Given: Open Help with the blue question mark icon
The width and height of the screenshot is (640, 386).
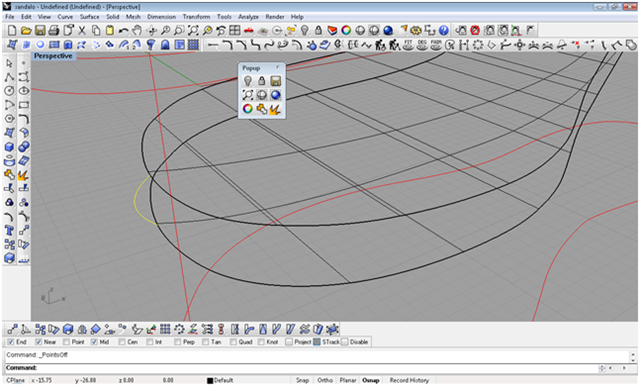Looking at the screenshot, I should point(444,31).
